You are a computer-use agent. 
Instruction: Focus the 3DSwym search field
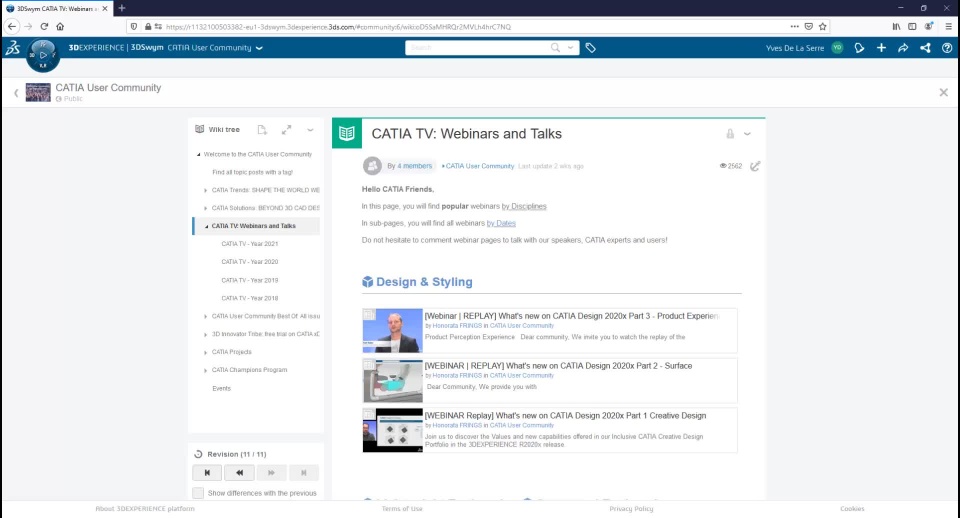point(478,48)
